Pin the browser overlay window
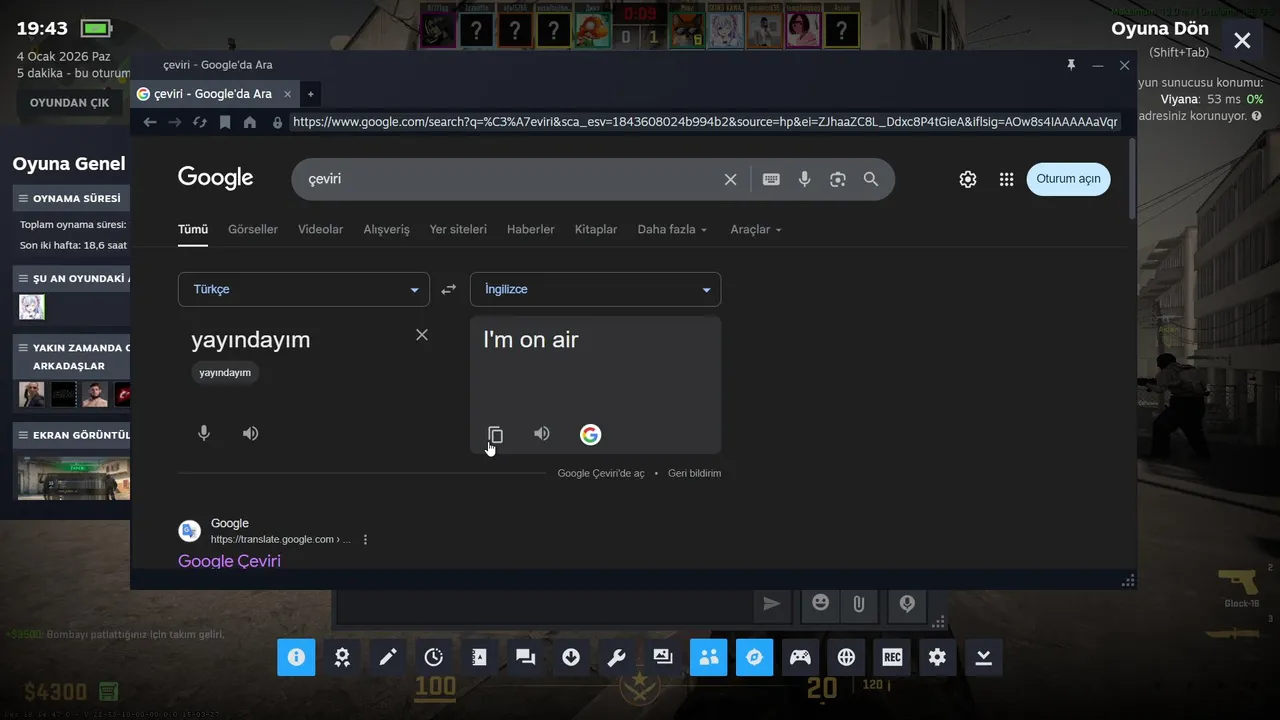The width and height of the screenshot is (1280, 720). [x=1071, y=65]
